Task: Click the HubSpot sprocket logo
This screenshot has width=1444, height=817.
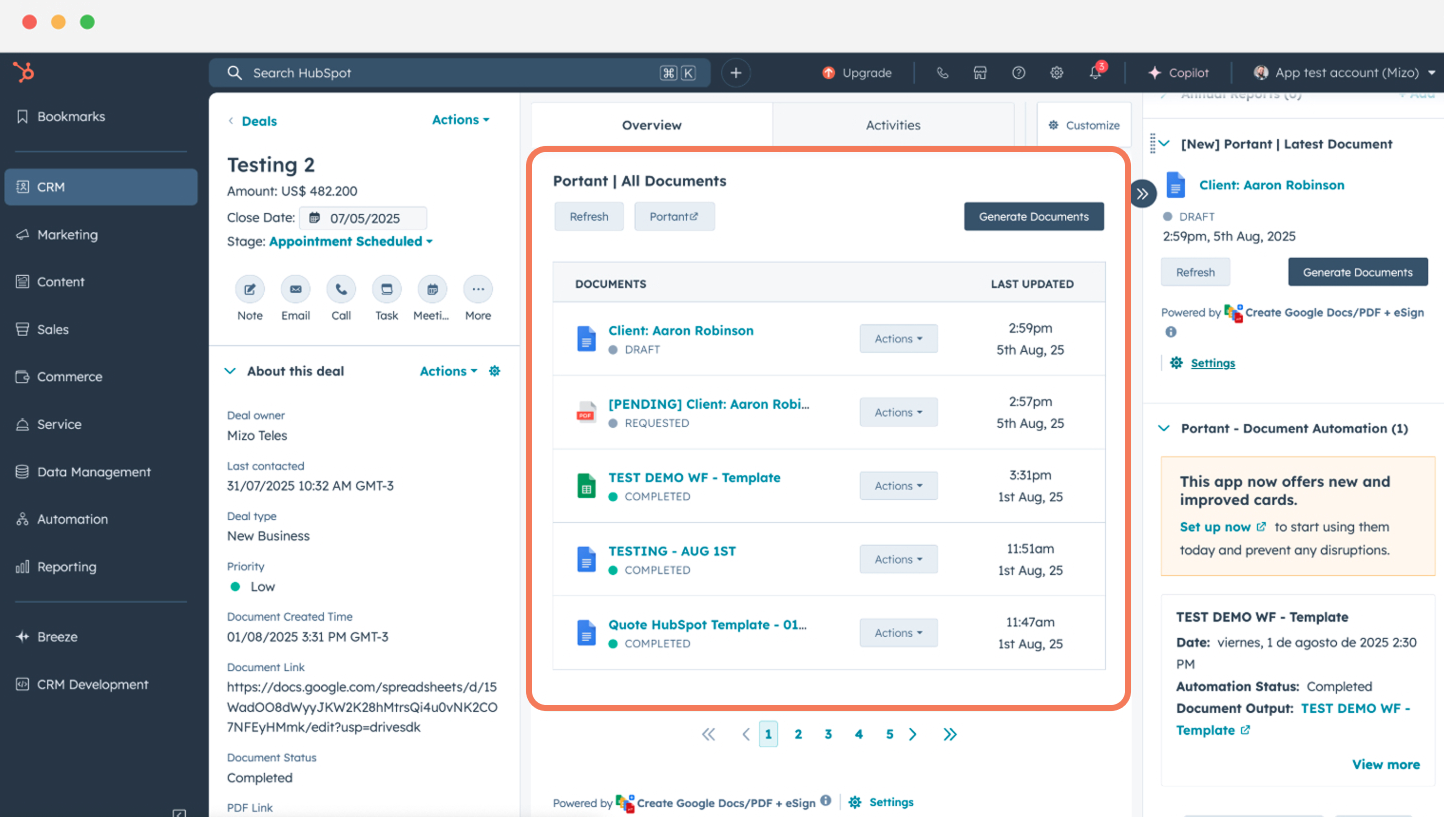Action: (x=24, y=72)
